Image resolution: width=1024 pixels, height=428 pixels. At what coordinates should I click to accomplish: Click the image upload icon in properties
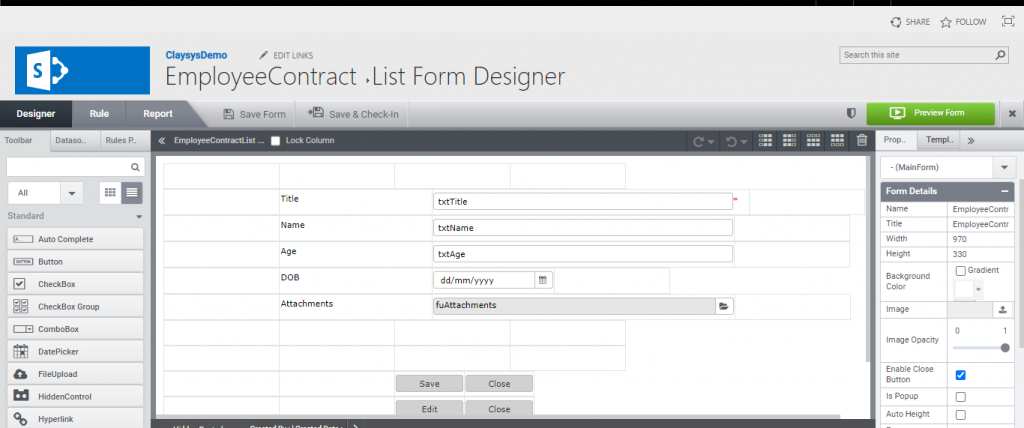1003,310
